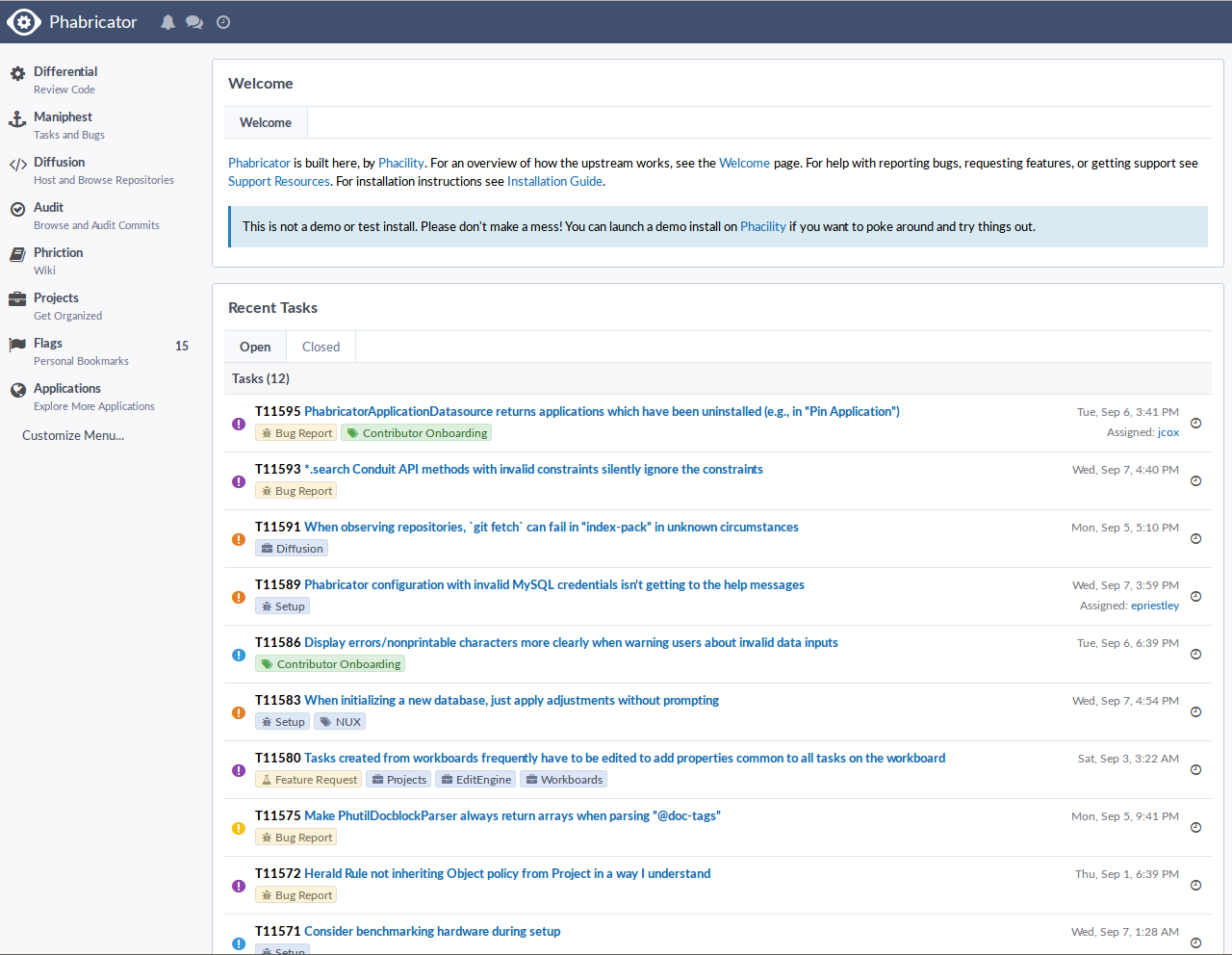This screenshot has width=1232, height=955.
Task: Open the Phacility link in welcome text
Action: coord(401,163)
